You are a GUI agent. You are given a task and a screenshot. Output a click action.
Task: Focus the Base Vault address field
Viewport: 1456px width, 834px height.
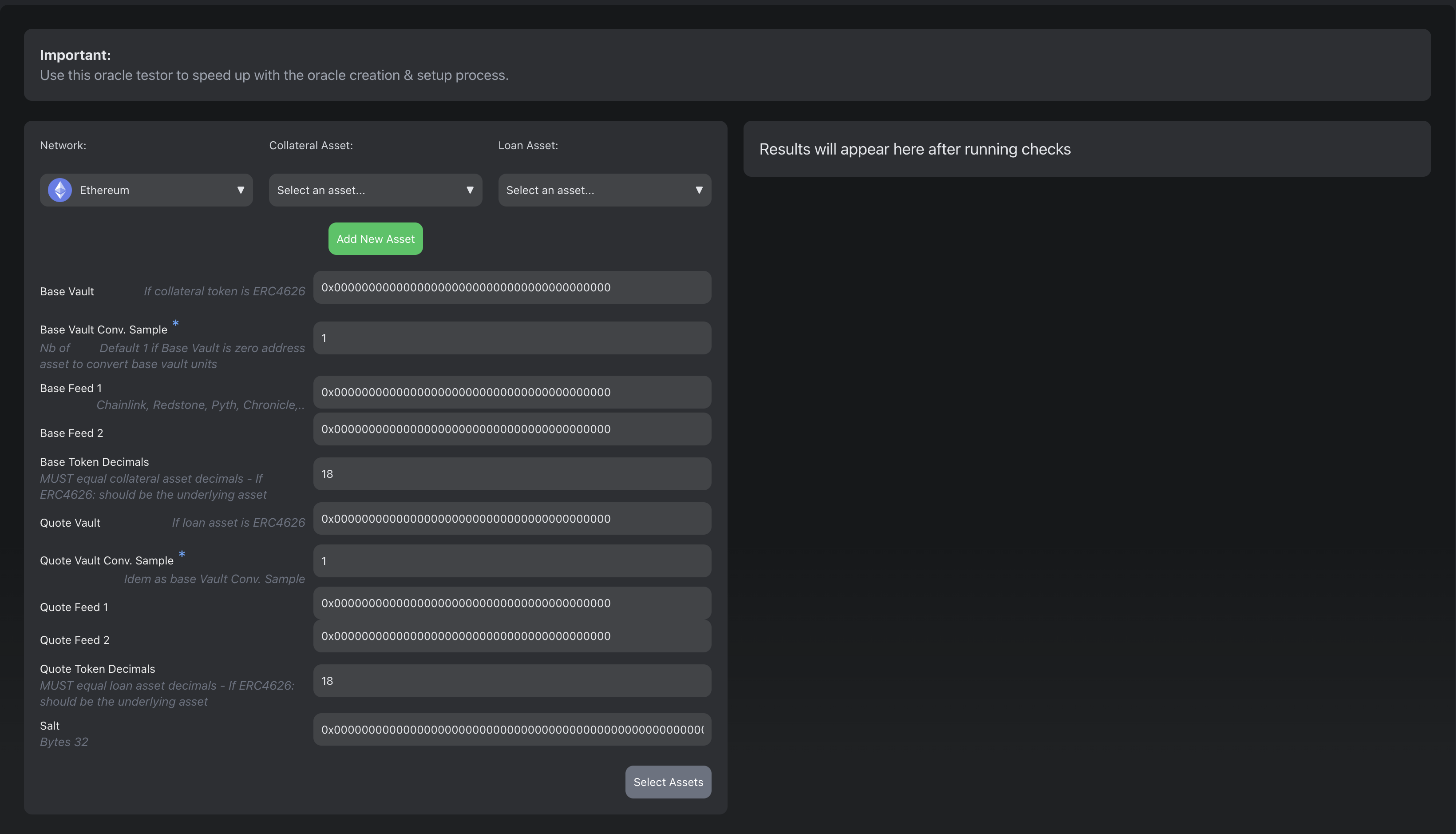coord(511,287)
